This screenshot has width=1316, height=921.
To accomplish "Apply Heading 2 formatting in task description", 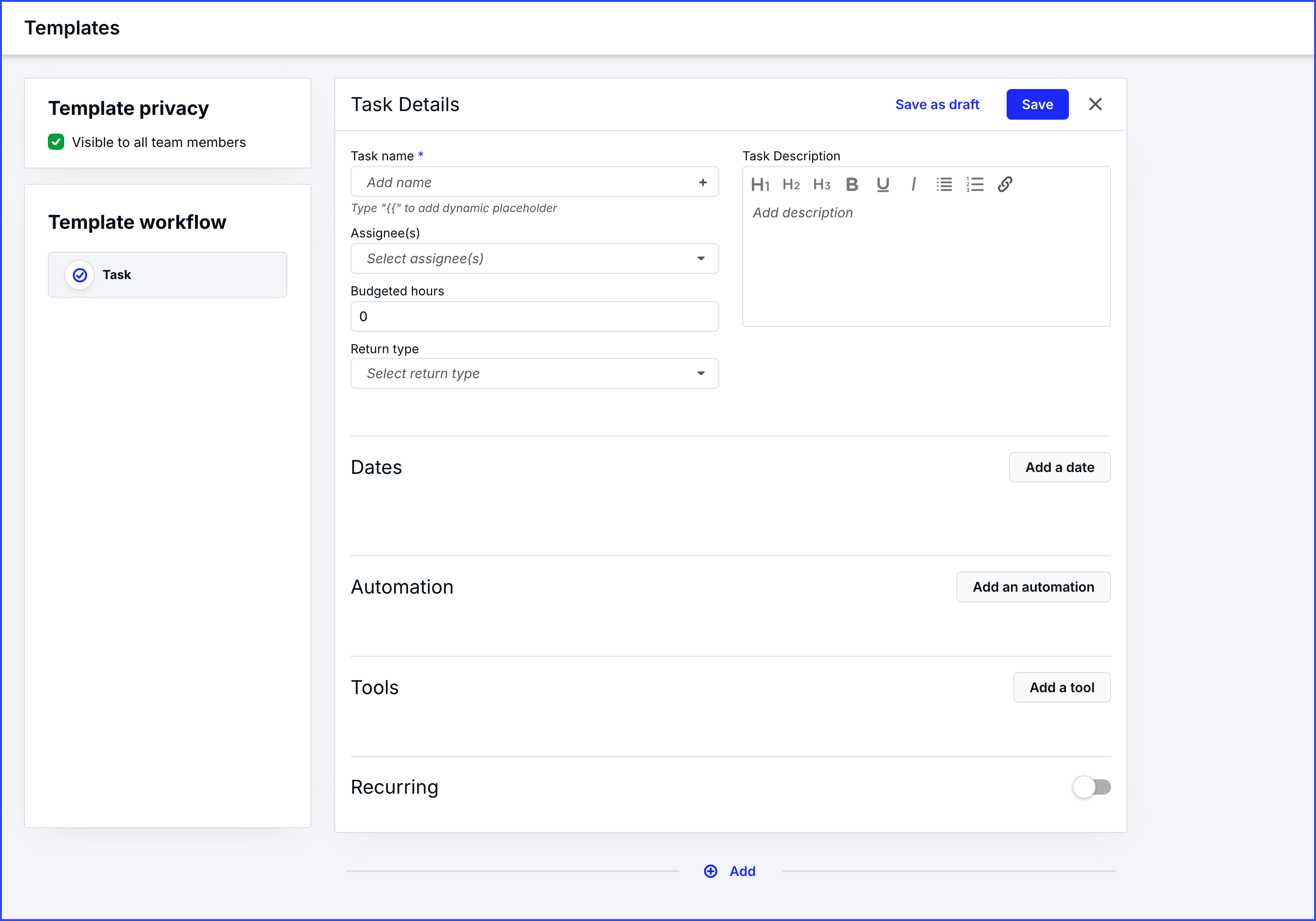I will [791, 184].
